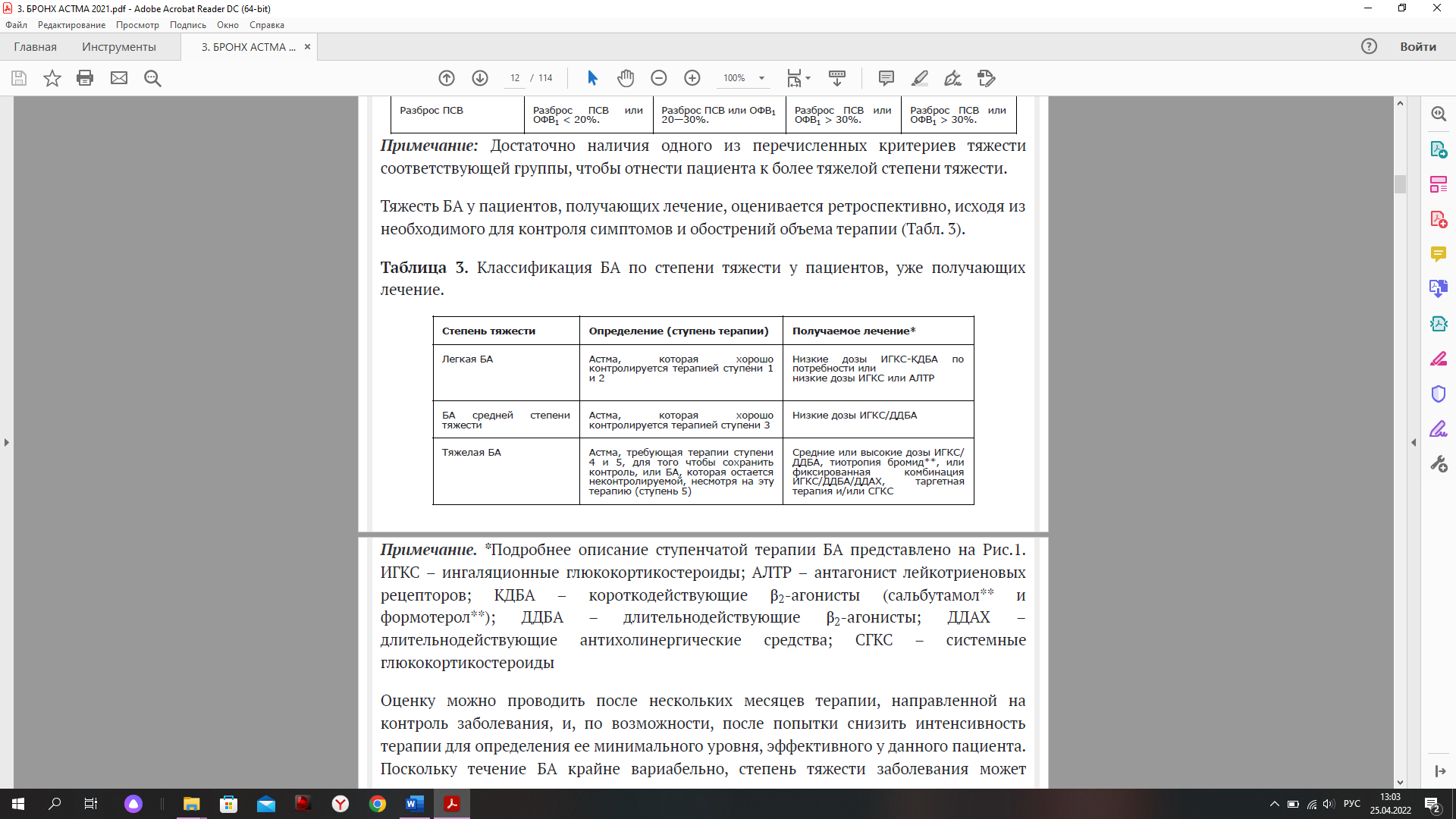1456x819 pixels.
Task: Open Comment tool in right pane
Action: click(1439, 254)
